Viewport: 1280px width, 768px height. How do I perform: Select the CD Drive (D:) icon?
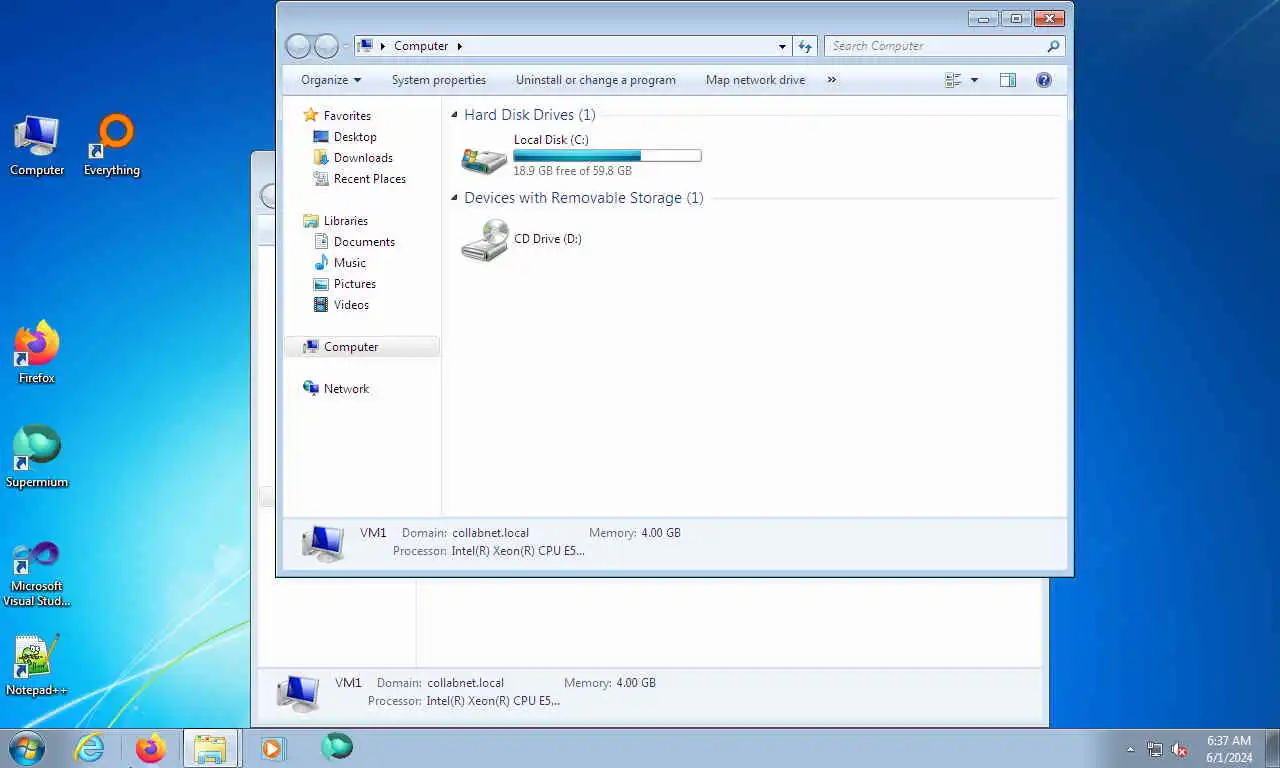pos(484,240)
